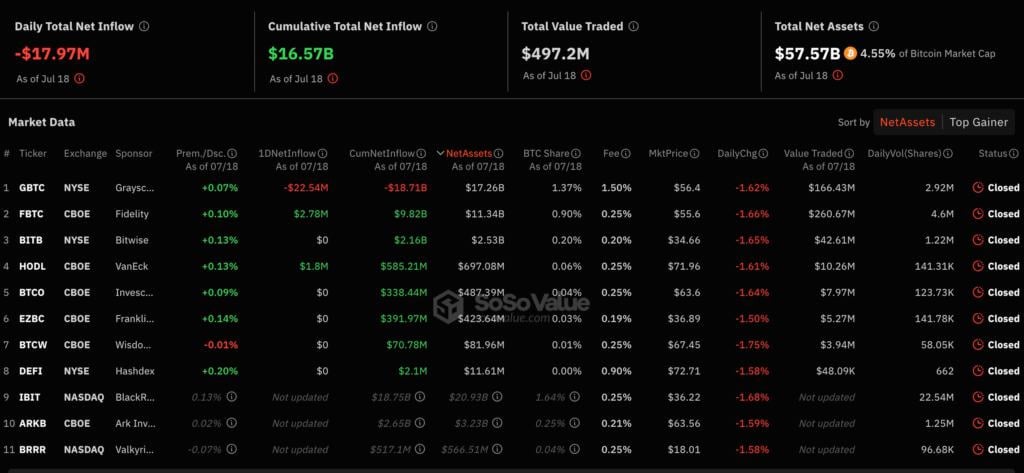The image size is (1024, 473).
Task: Click info icon beside IBIT $18.75B value
Action: 421,397
